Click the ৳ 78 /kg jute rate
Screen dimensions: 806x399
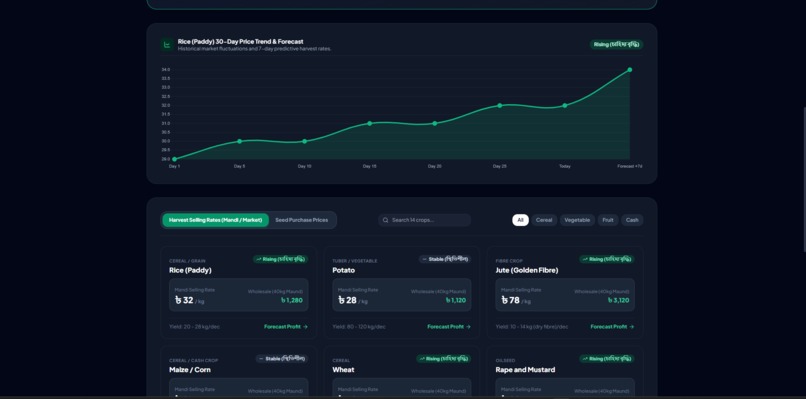tap(516, 300)
